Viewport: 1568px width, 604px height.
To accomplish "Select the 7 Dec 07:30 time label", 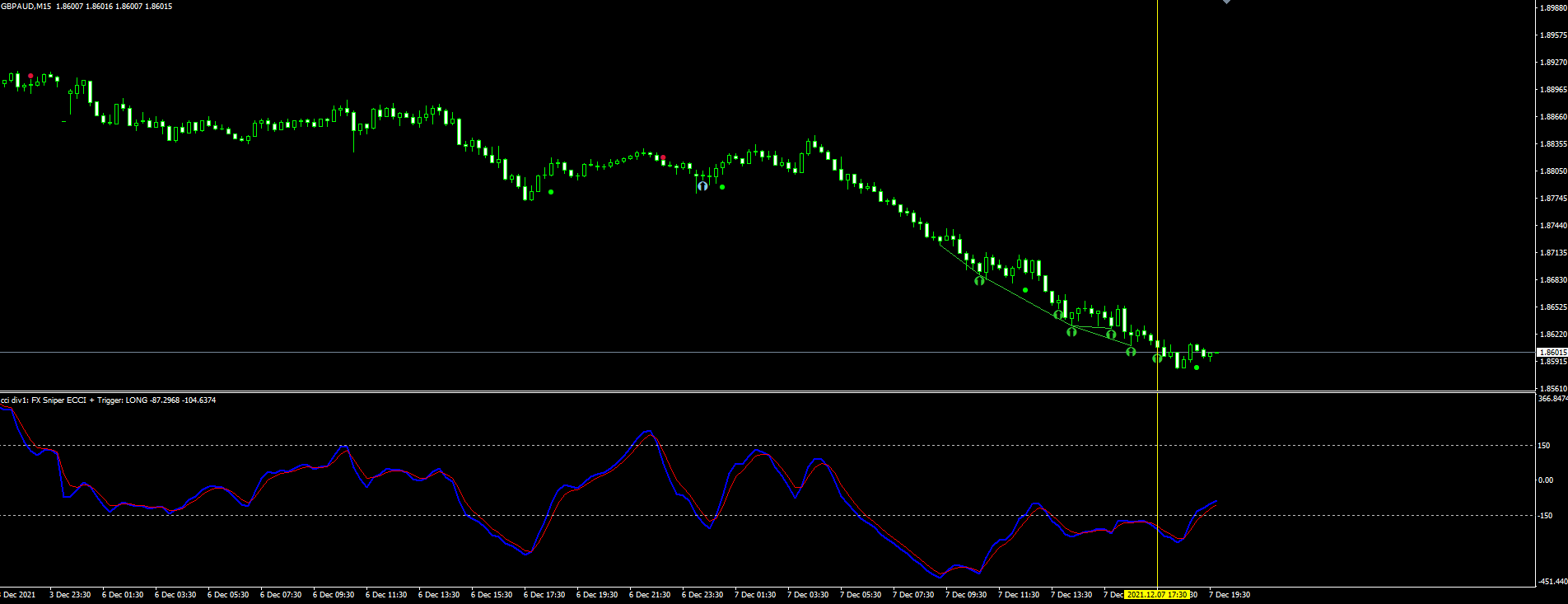I will pyautogui.click(x=913, y=595).
